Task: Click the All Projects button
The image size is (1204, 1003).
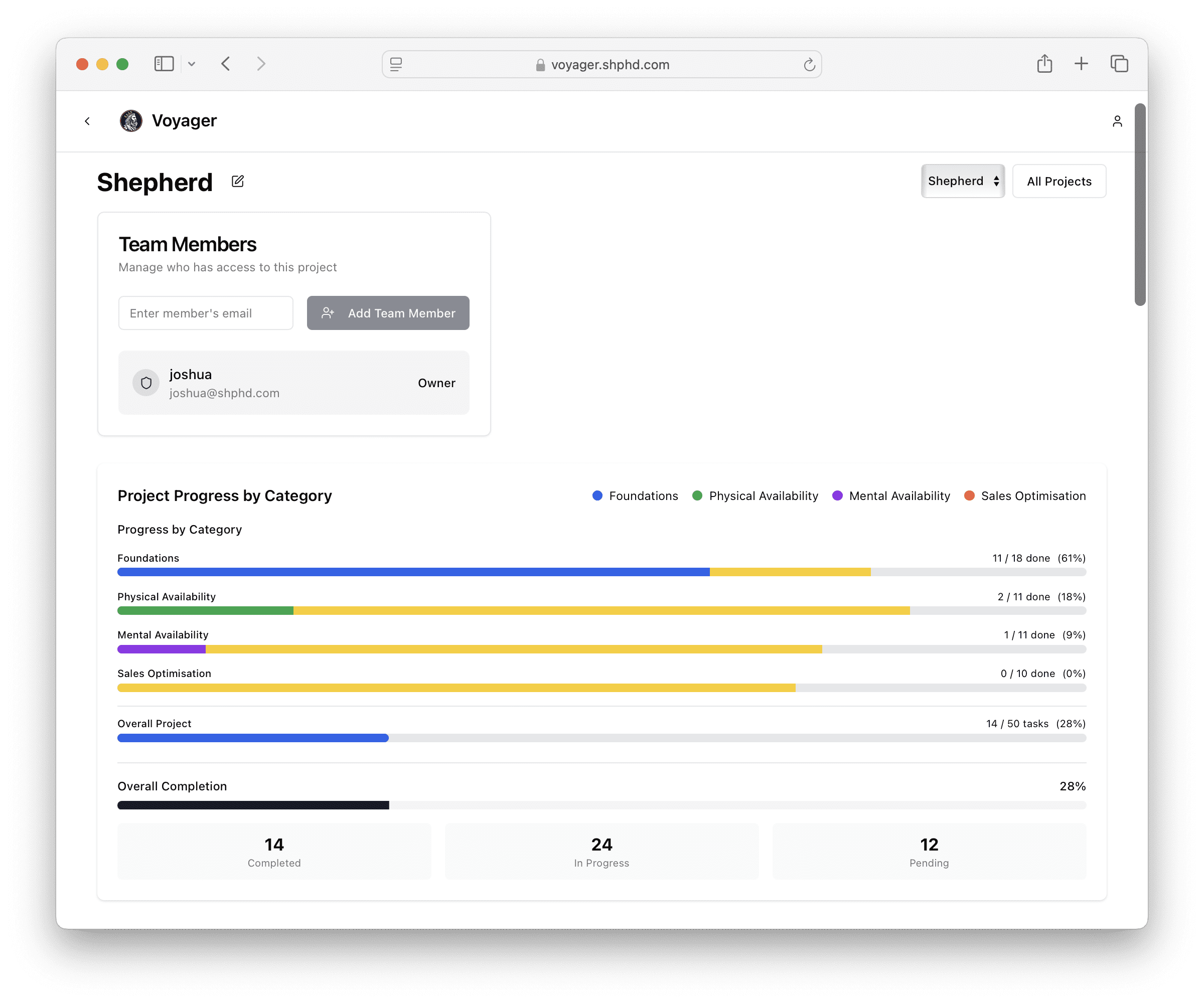Action: tap(1059, 181)
